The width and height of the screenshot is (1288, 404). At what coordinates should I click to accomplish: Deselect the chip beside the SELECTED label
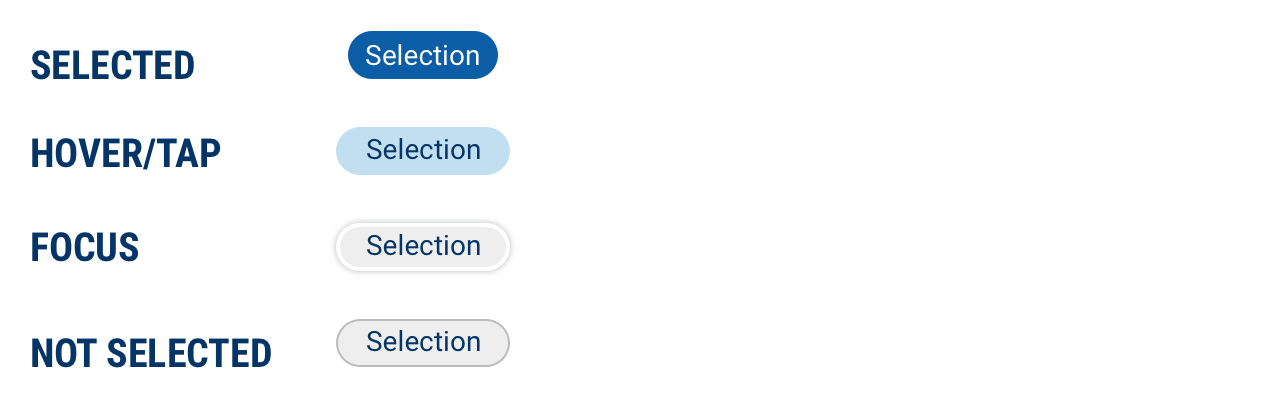422,56
